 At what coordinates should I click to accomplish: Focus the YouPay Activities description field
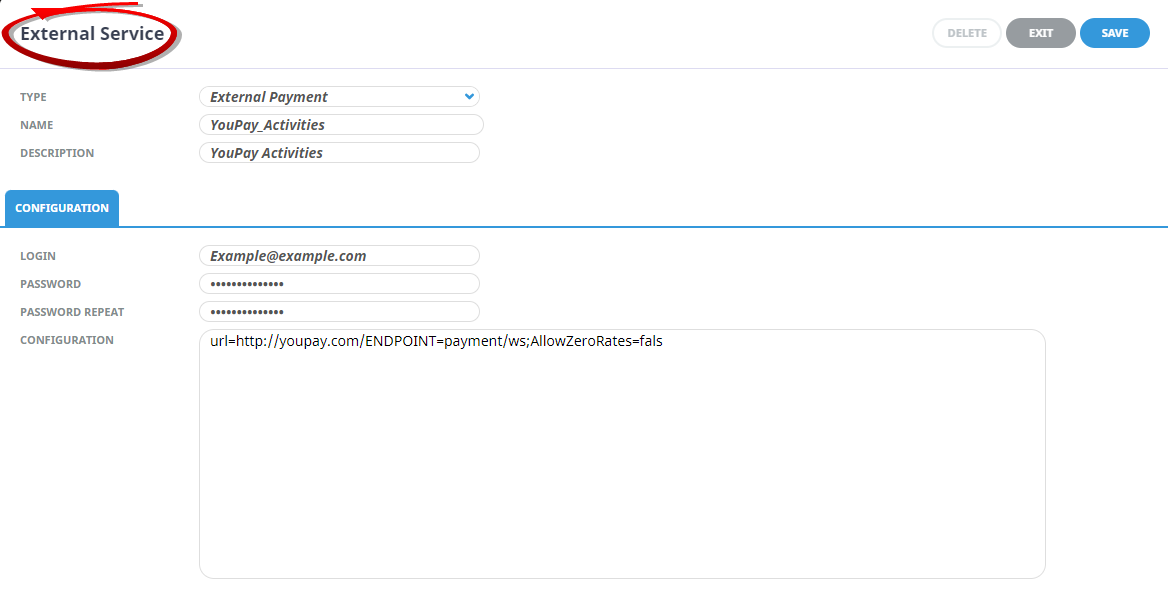[338, 153]
